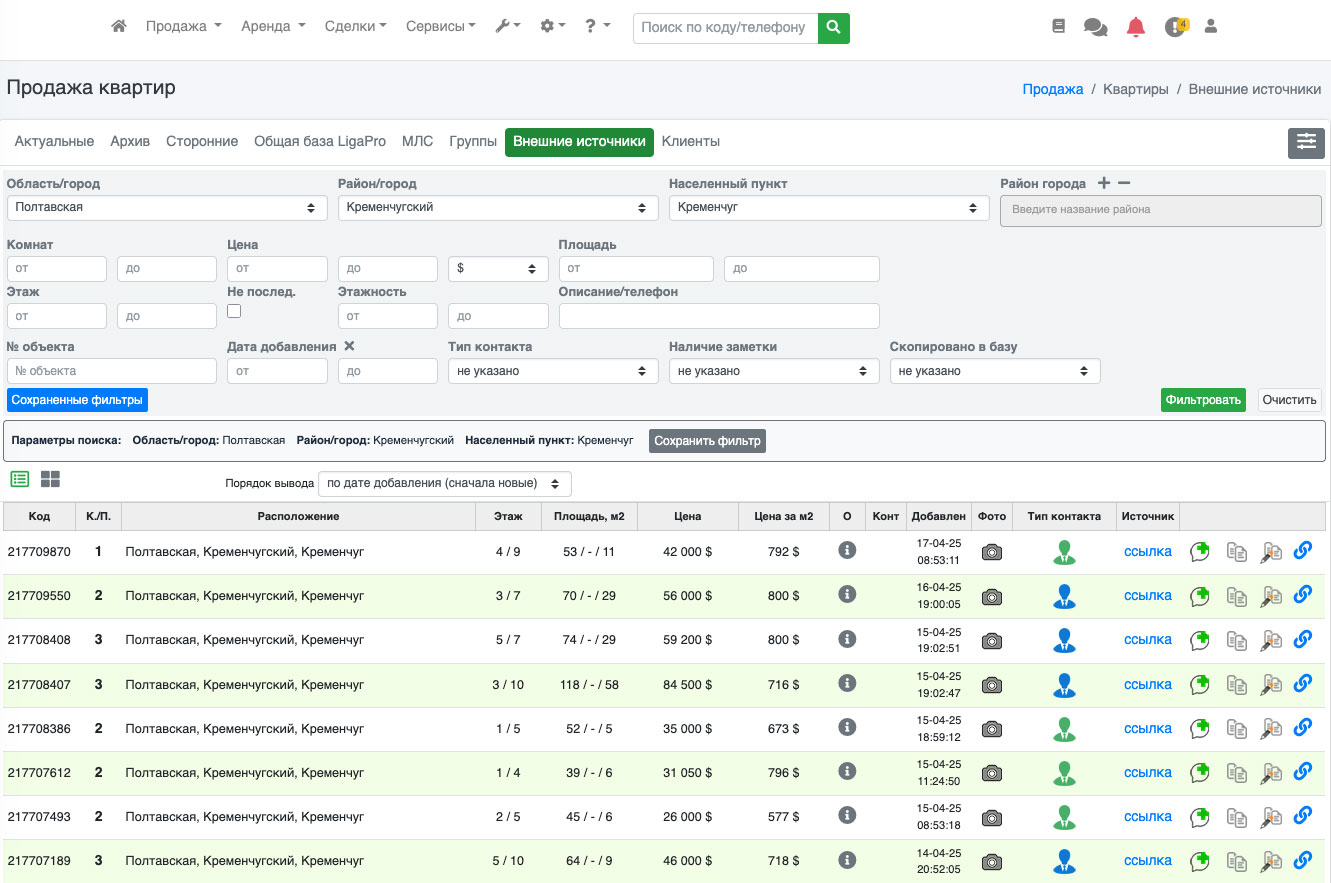Image resolution: width=1331 pixels, height=883 pixels.
Task: Open the 'ссылка' link for listing 217707612
Action: 1147,772
